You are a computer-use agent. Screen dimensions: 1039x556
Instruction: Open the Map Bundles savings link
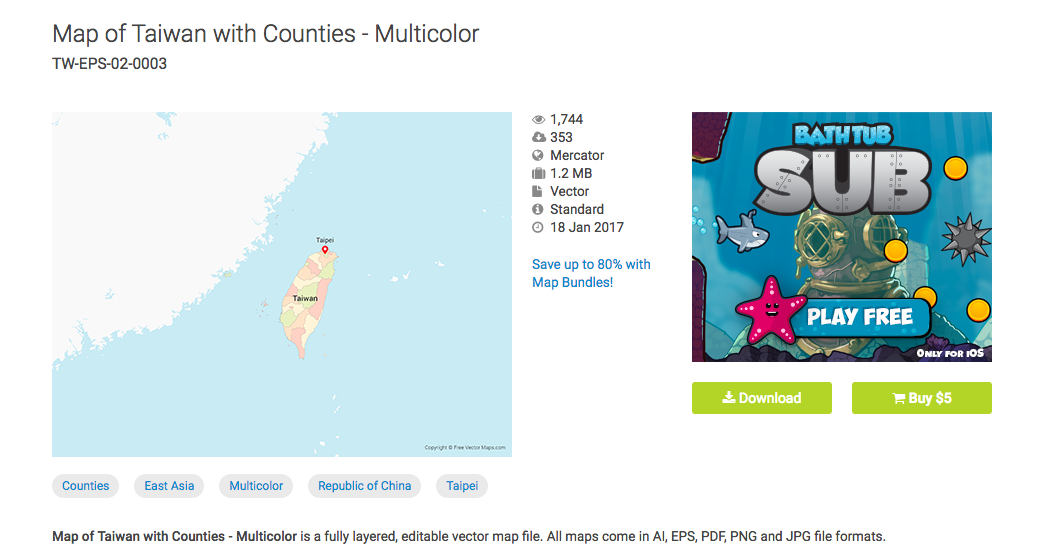point(591,273)
